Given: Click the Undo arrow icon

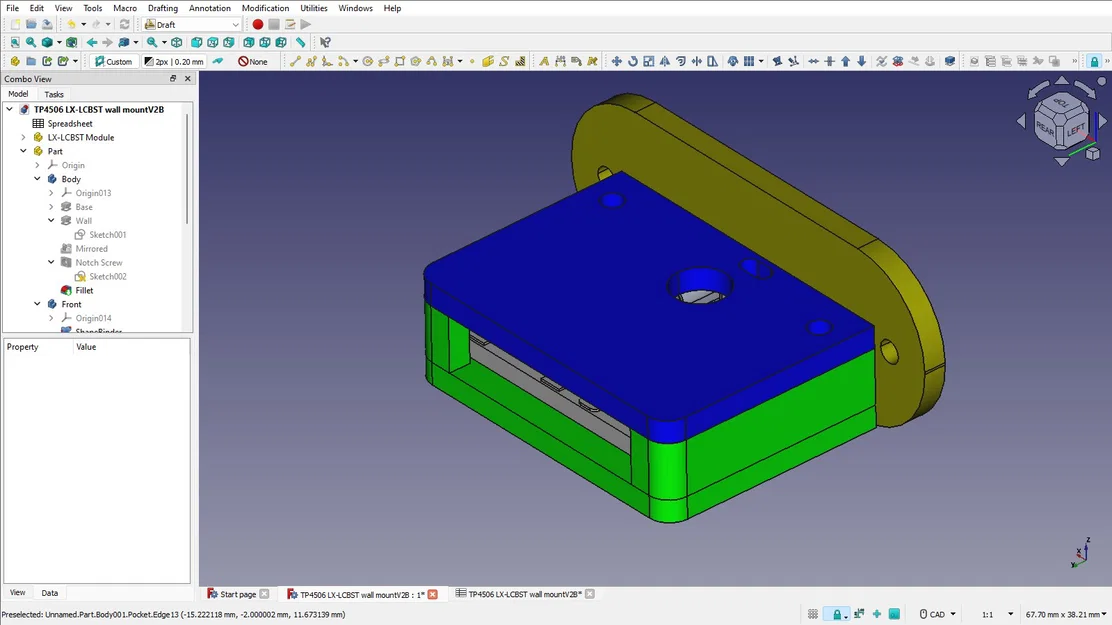Looking at the screenshot, I should tap(71, 24).
